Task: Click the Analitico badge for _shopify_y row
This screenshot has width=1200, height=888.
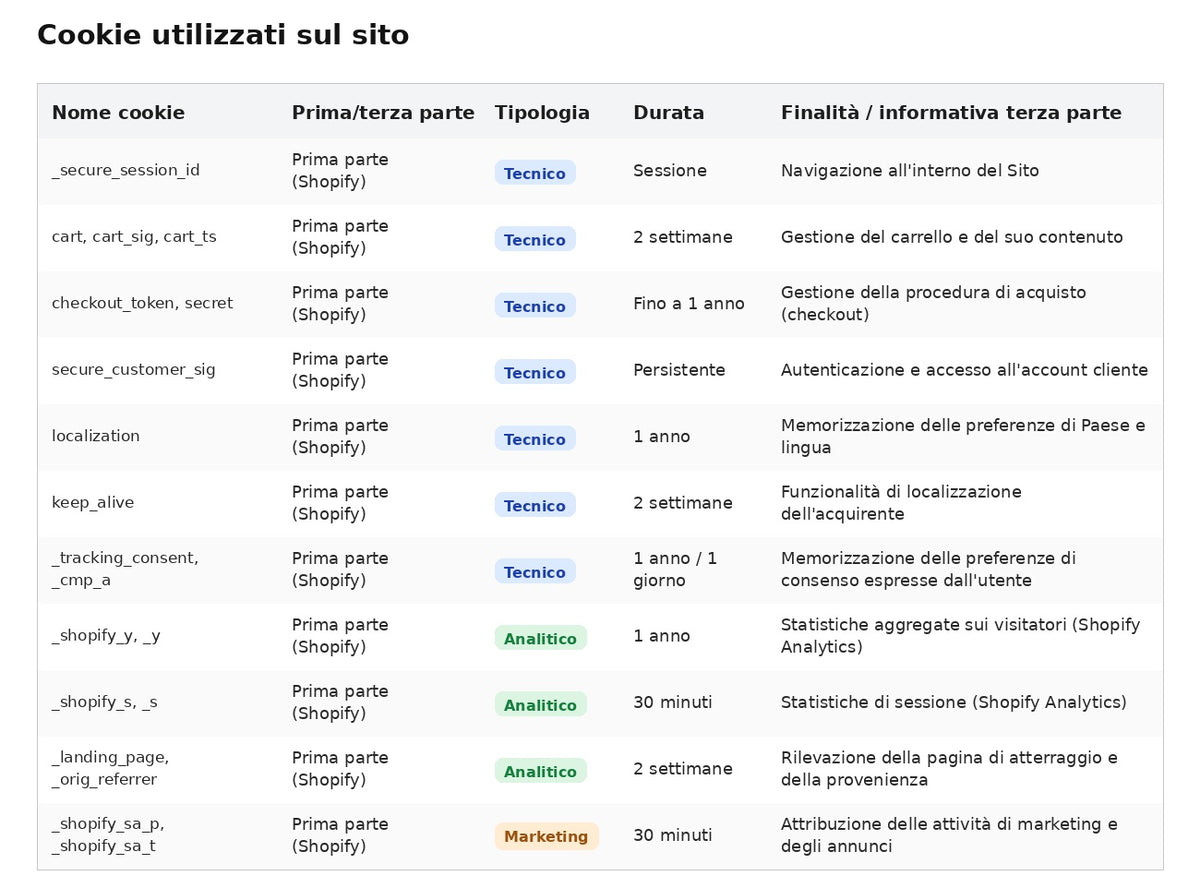Action: click(540, 638)
